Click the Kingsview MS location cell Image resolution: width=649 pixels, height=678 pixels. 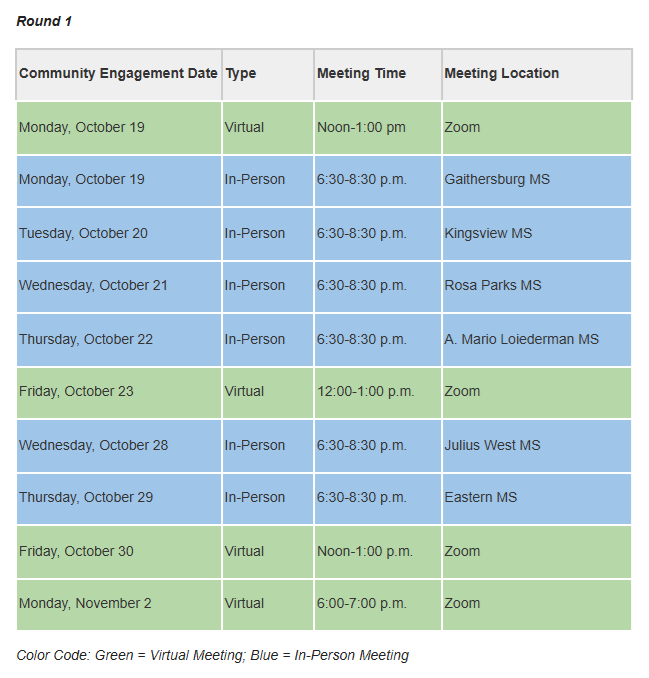tap(537, 234)
